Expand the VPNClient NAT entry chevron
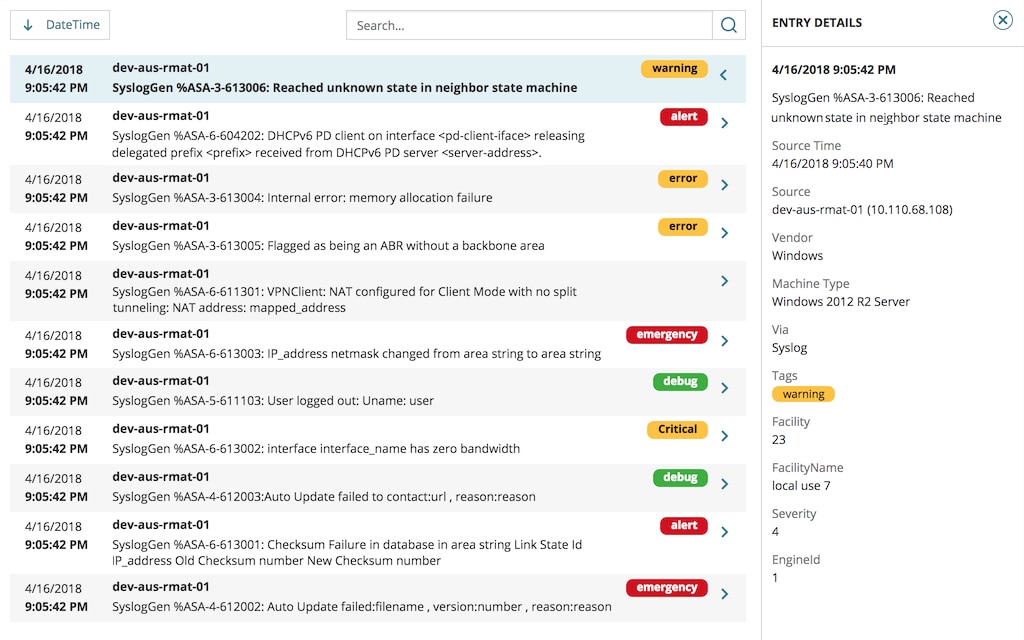 pyautogui.click(x=727, y=282)
